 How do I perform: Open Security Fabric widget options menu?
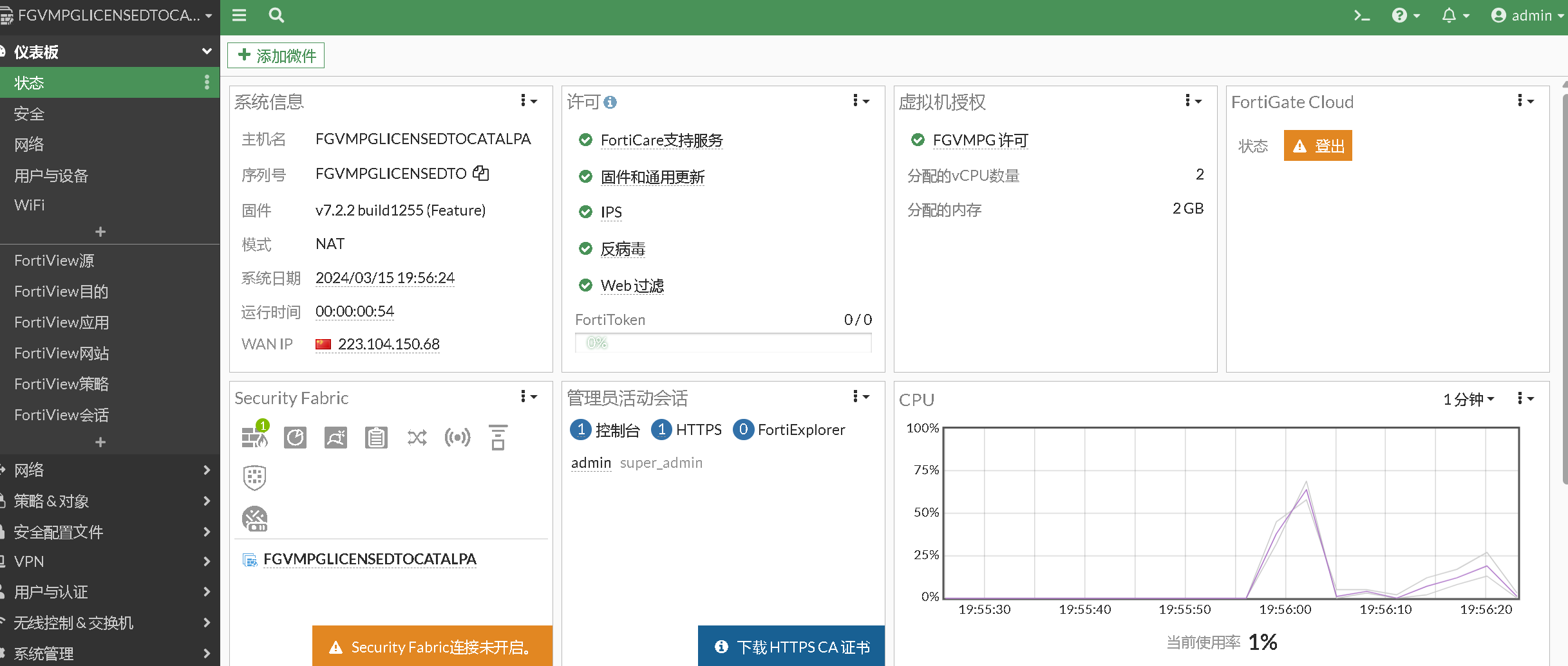(x=529, y=397)
